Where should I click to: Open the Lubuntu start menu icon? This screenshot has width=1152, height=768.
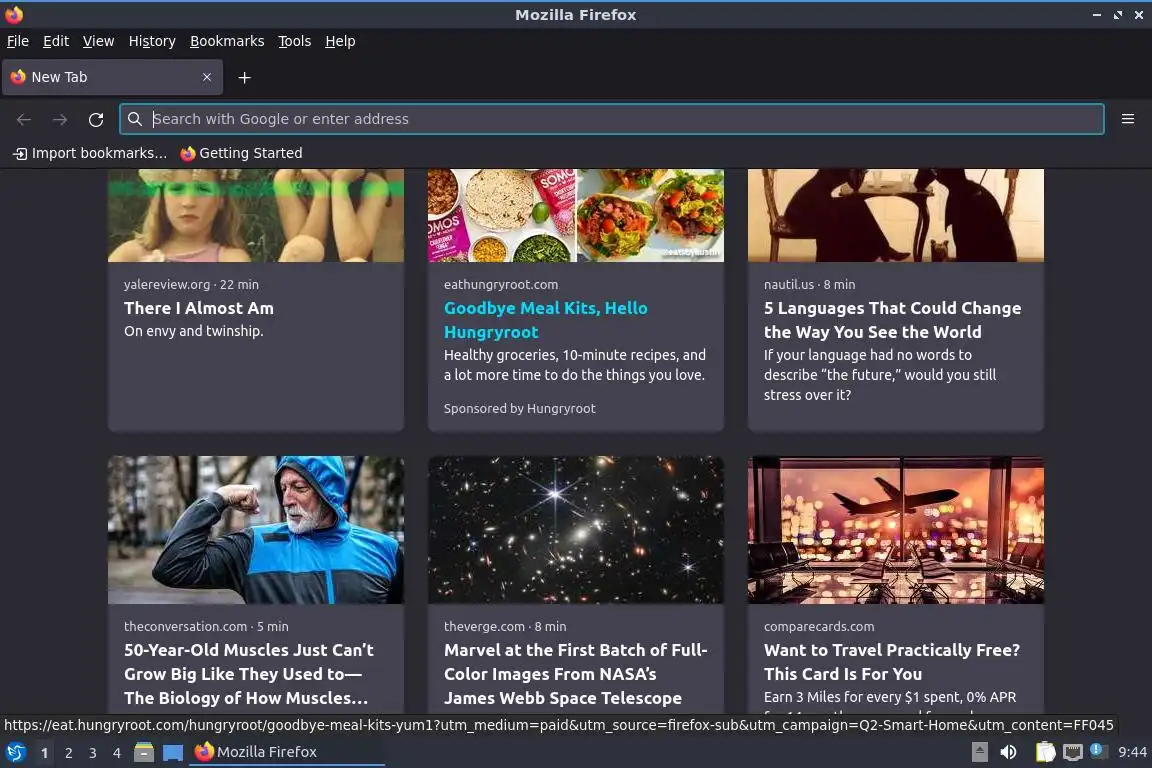15,753
